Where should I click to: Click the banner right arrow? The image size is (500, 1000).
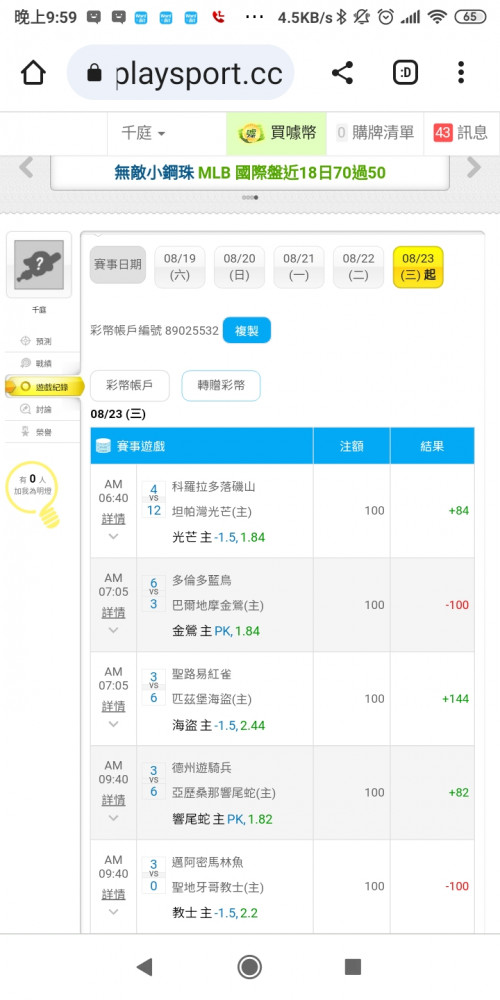point(474,168)
